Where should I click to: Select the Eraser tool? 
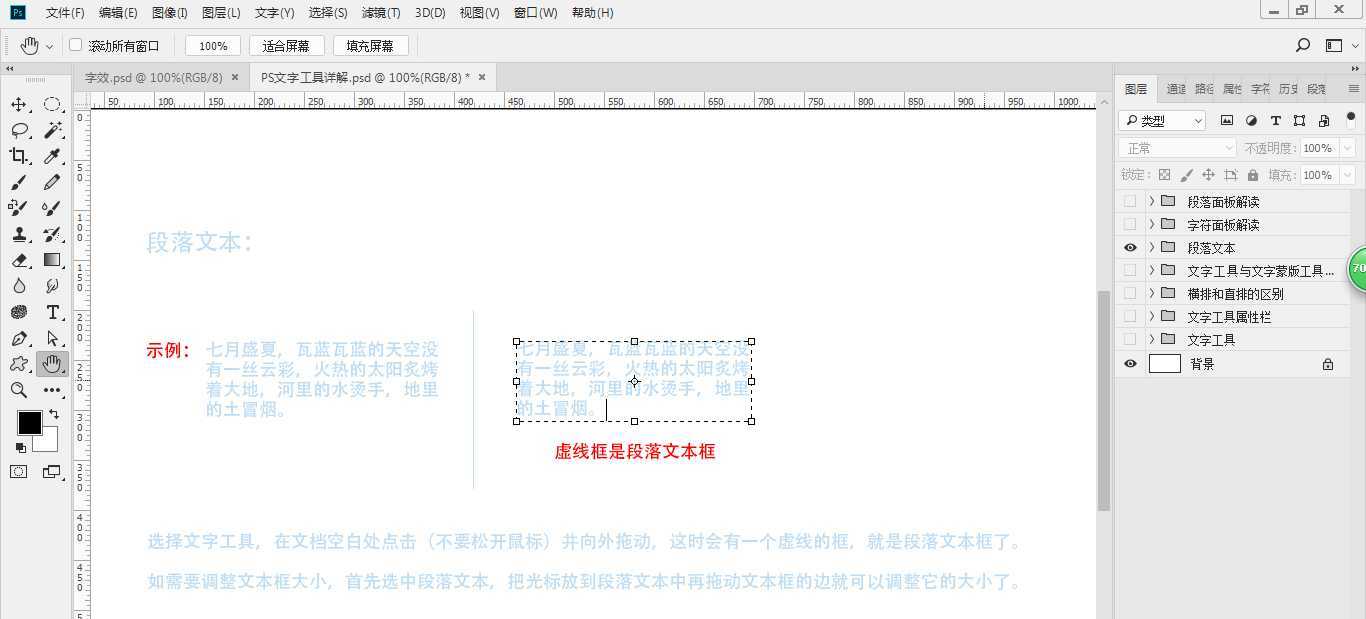pyautogui.click(x=20, y=260)
